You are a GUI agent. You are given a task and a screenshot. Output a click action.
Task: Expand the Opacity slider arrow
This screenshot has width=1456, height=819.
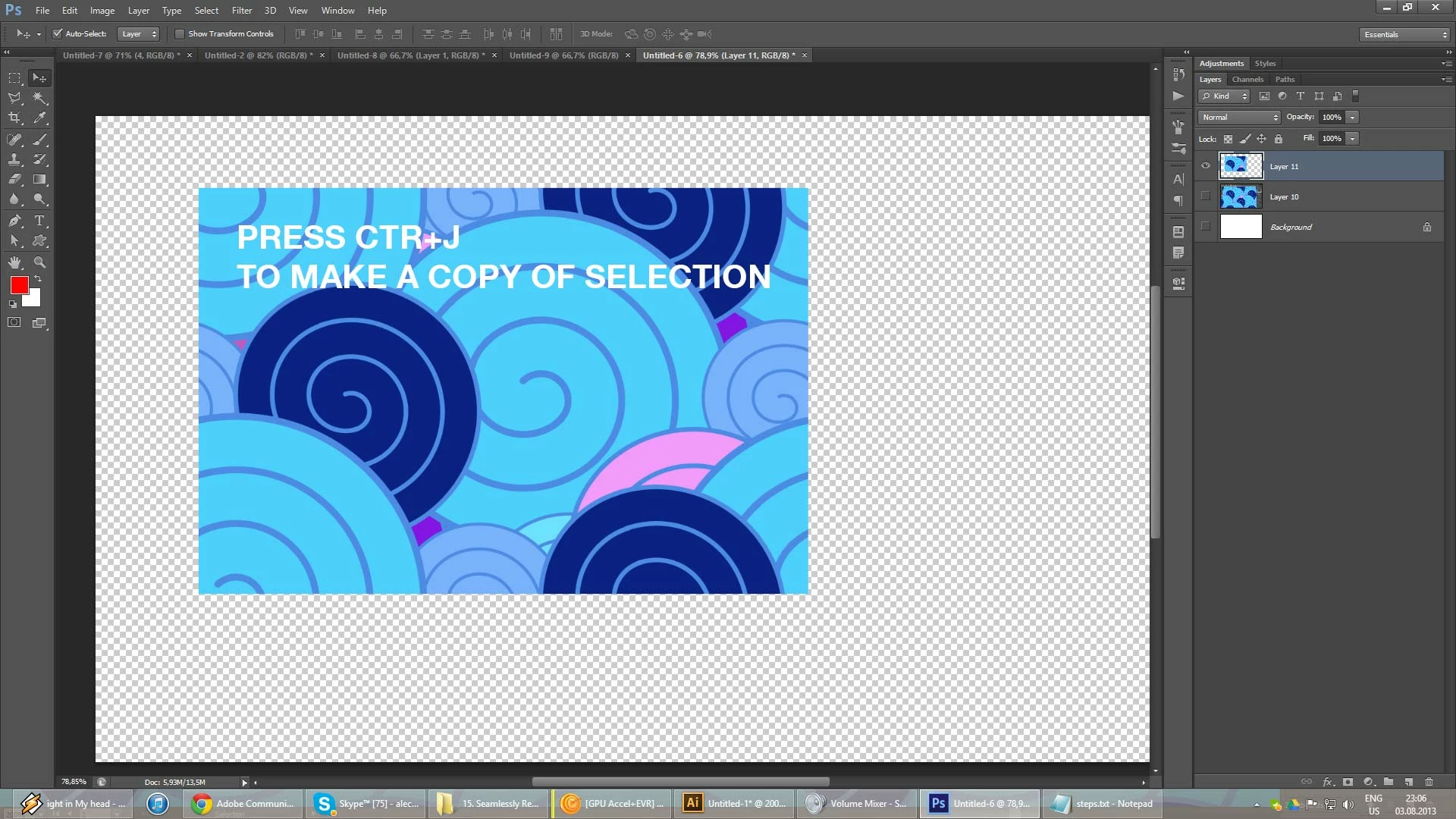[1353, 118]
